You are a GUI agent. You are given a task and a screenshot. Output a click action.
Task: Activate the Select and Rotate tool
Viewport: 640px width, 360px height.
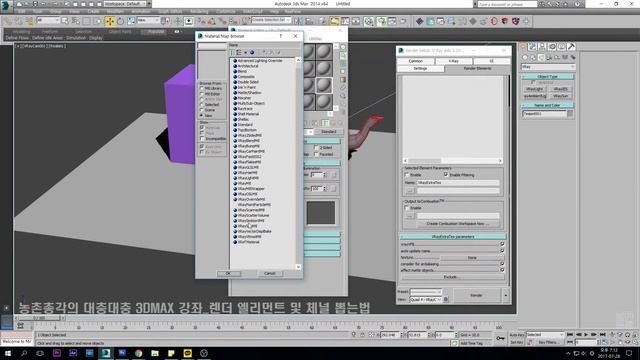[x=120, y=21]
